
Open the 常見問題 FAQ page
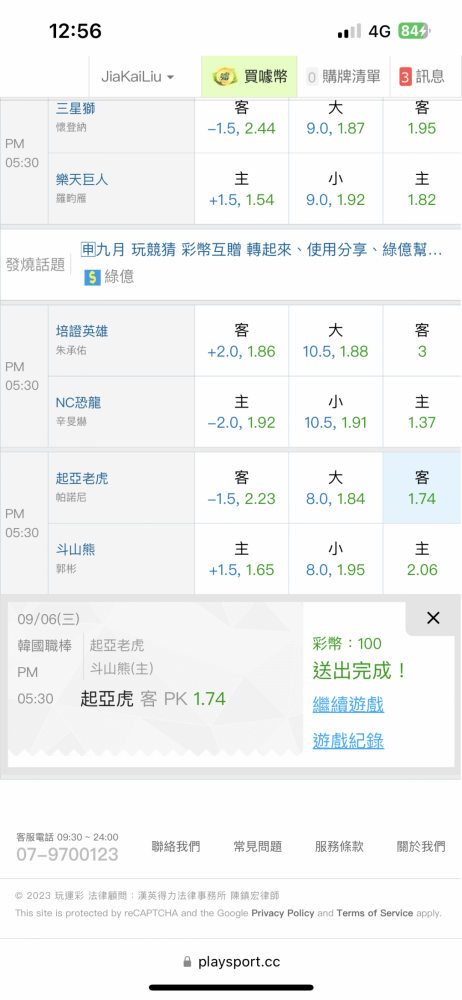point(258,846)
